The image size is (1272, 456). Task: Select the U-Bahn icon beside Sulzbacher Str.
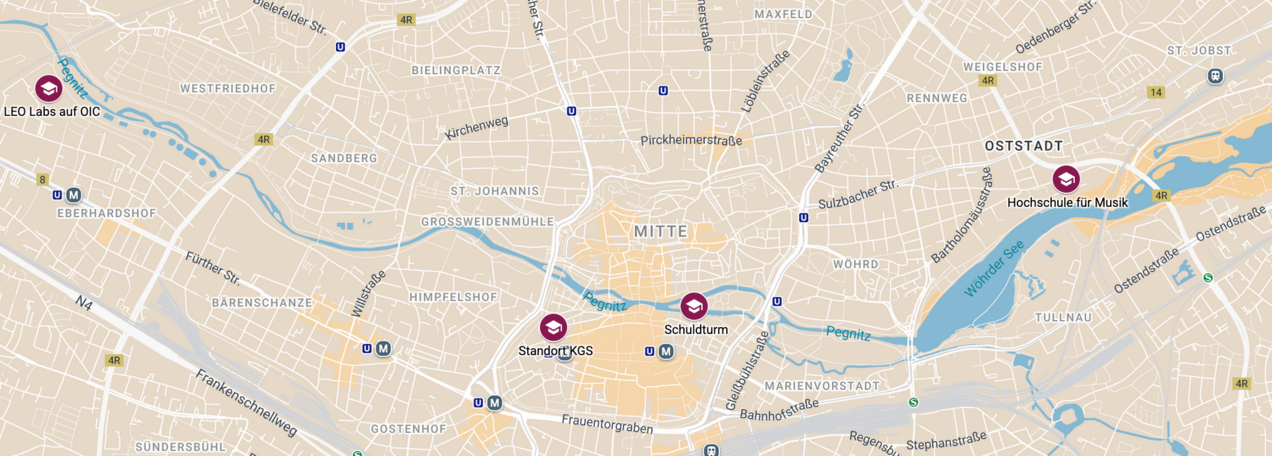point(803,217)
